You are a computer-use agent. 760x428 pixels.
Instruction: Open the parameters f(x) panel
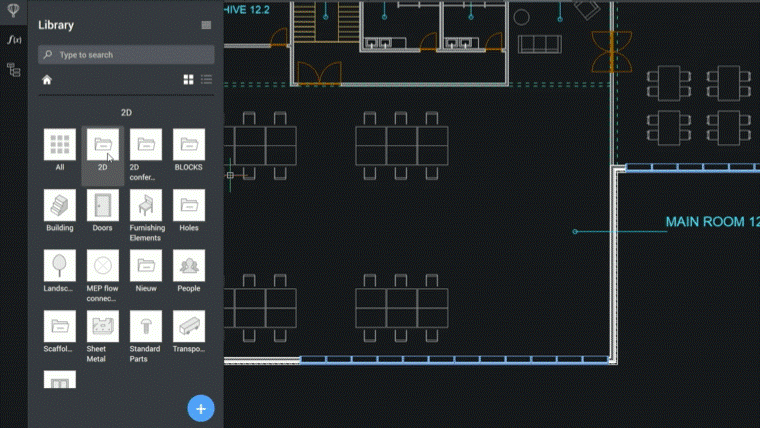tap(14, 40)
